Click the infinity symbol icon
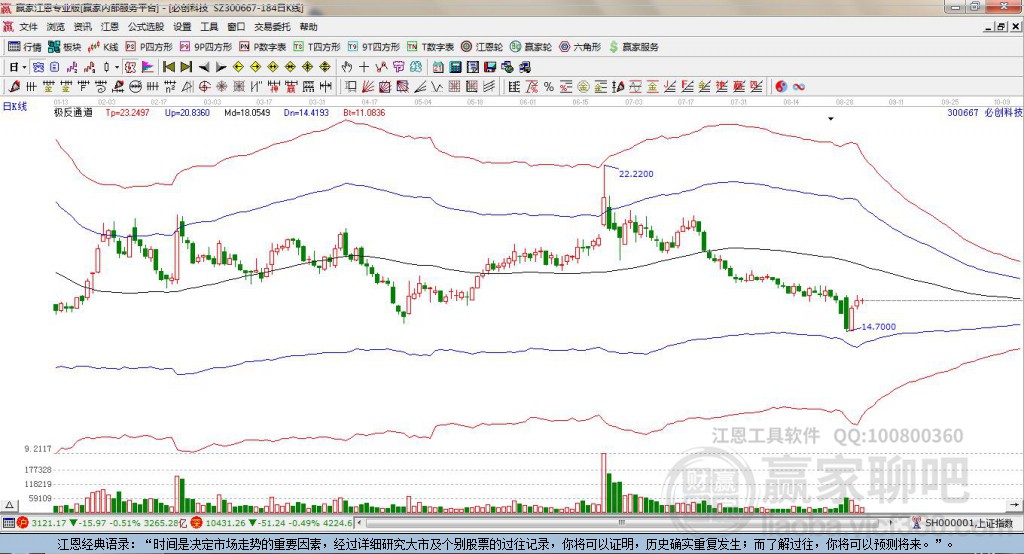This screenshot has height=554, width=1024. 799,87
